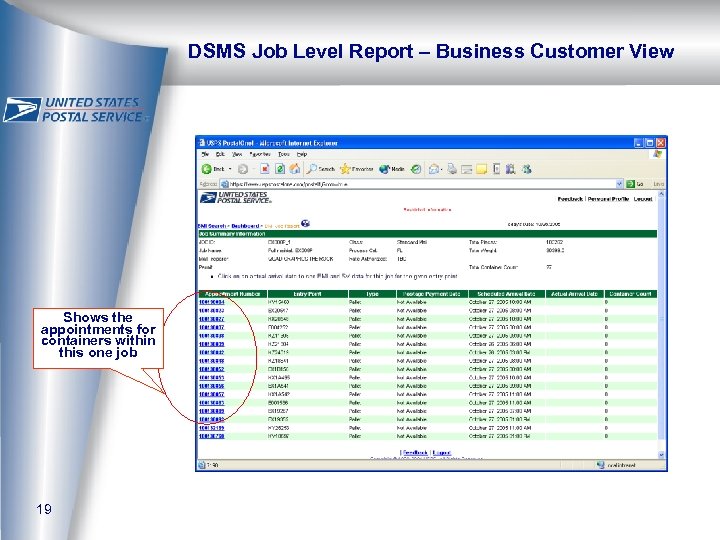Click the Messenger icon in toolbar

(526, 169)
